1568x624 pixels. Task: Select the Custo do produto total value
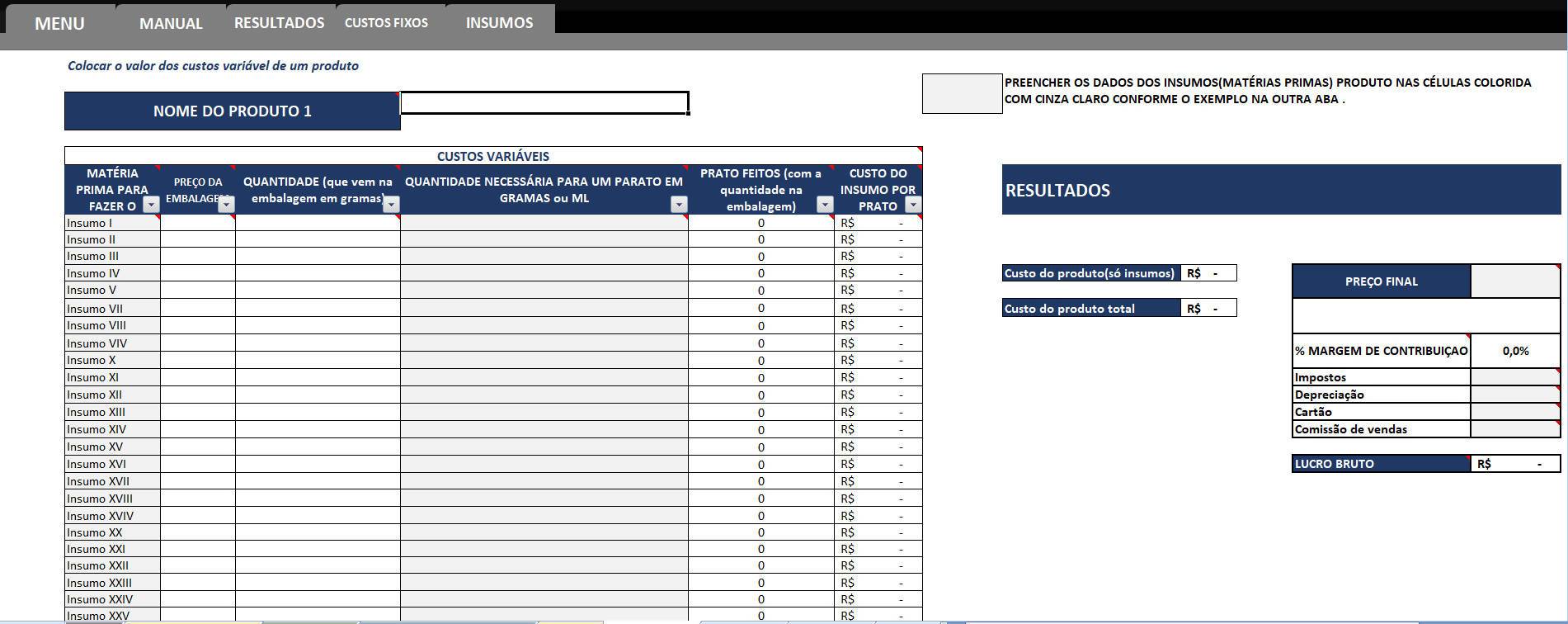tap(1208, 309)
